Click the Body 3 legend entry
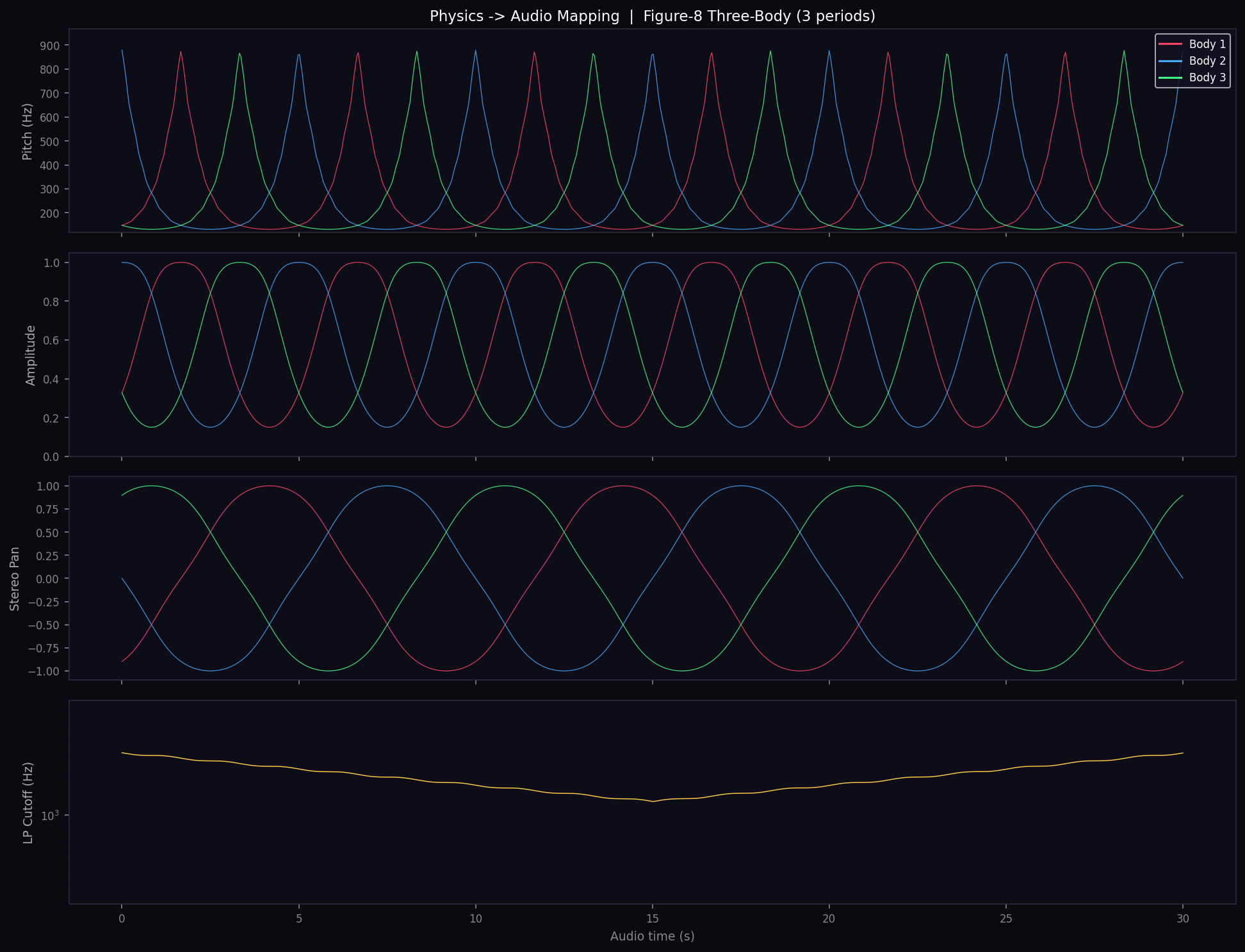The image size is (1245, 952). [x=1192, y=77]
